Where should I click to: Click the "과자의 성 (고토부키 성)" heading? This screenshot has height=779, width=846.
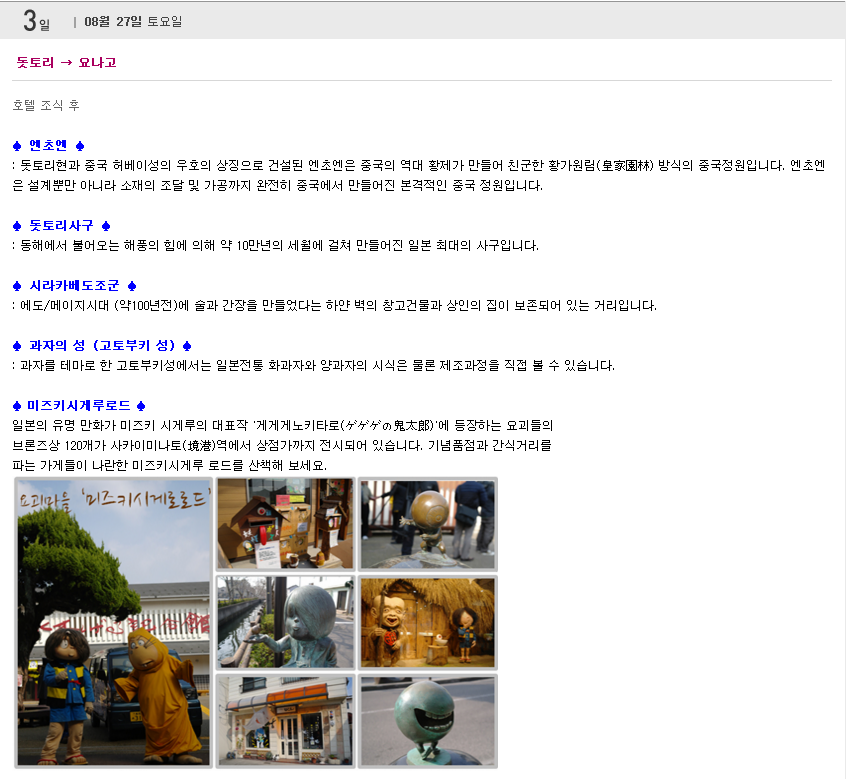(x=102, y=345)
